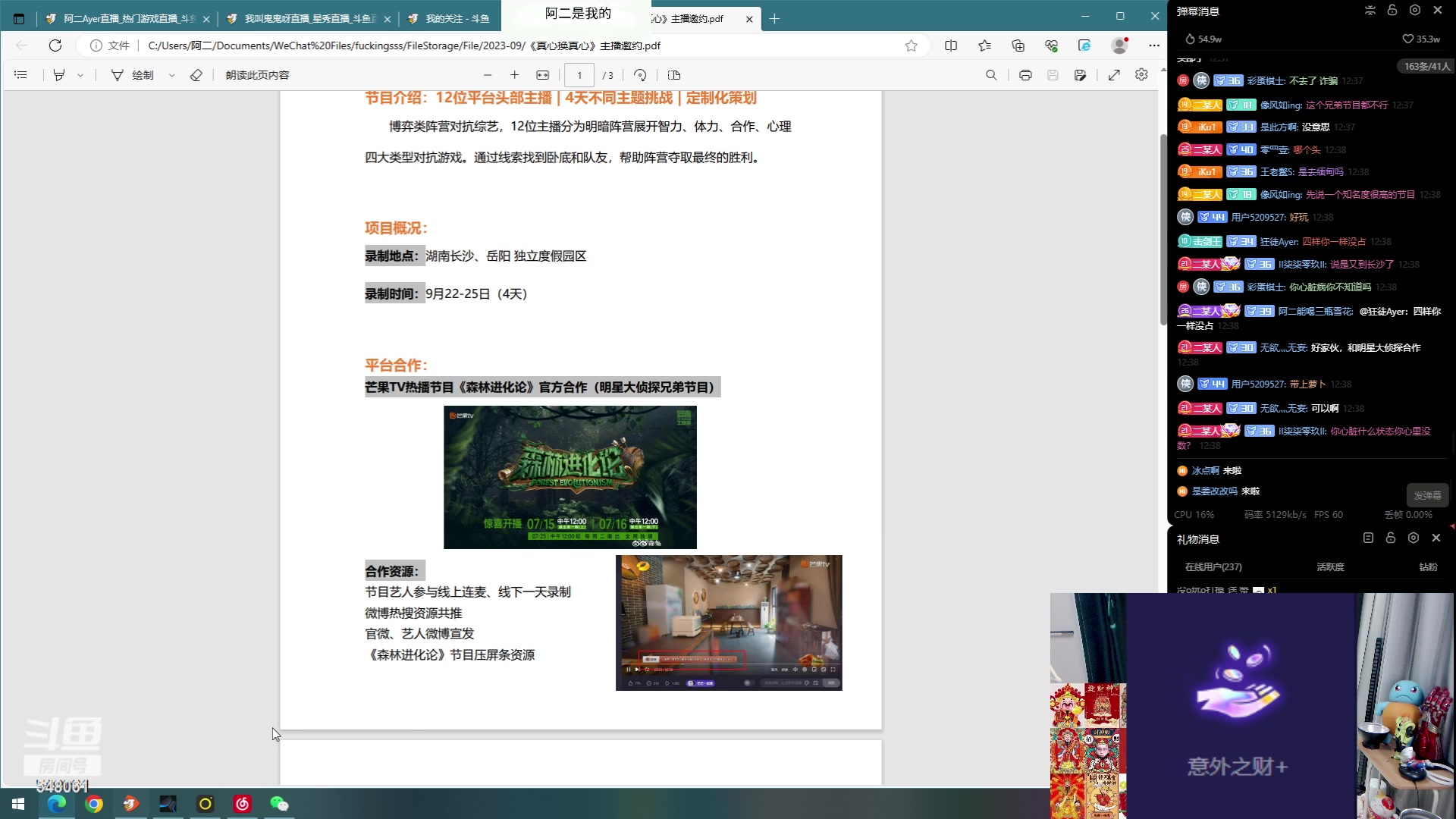Toggle fit to width view
1456x819 pixels.
coord(542,75)
